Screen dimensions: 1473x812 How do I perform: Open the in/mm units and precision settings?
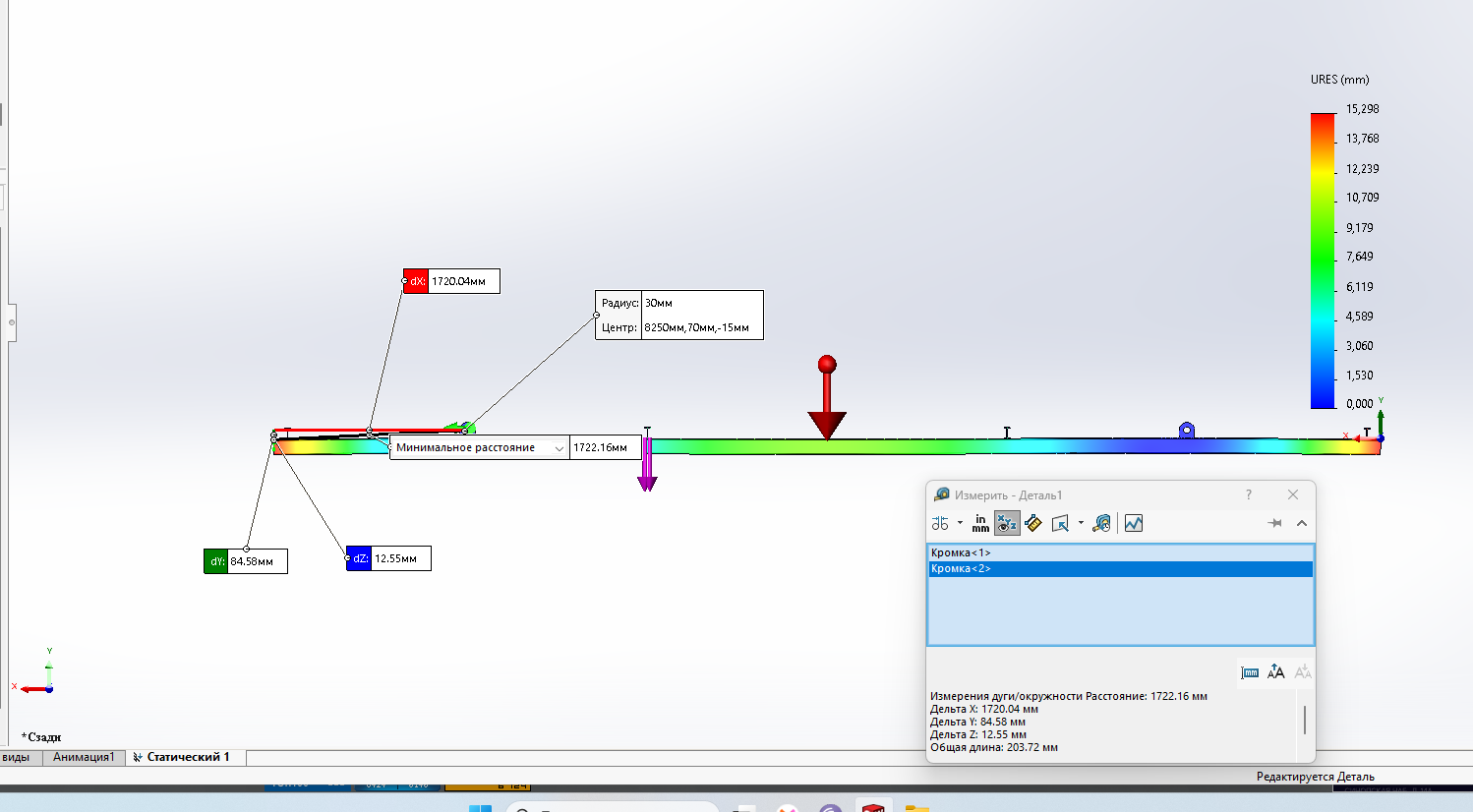pyautogui.click(x=980, y=523)
